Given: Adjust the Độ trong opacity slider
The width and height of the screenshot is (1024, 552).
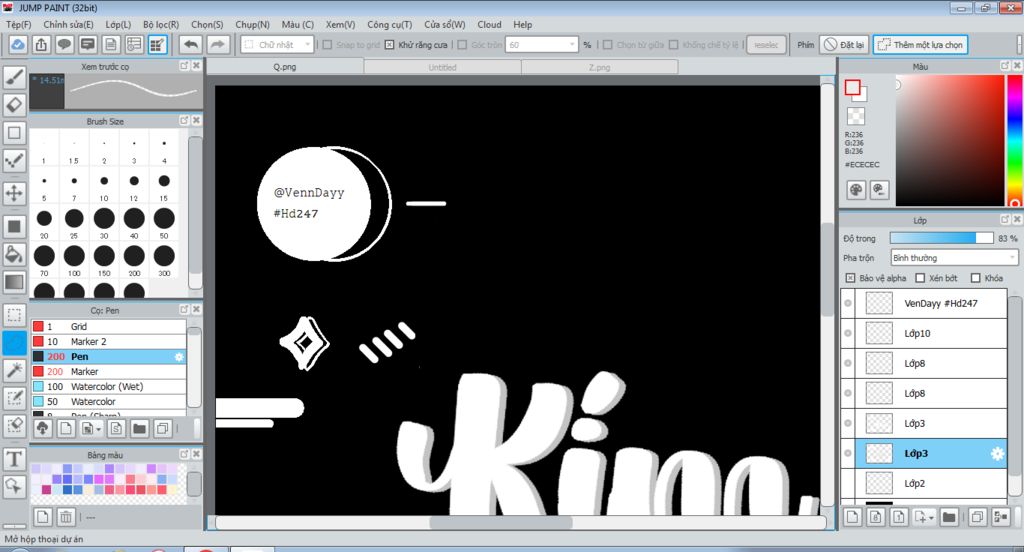Looking at the screenshot, I should pos(941,238).
